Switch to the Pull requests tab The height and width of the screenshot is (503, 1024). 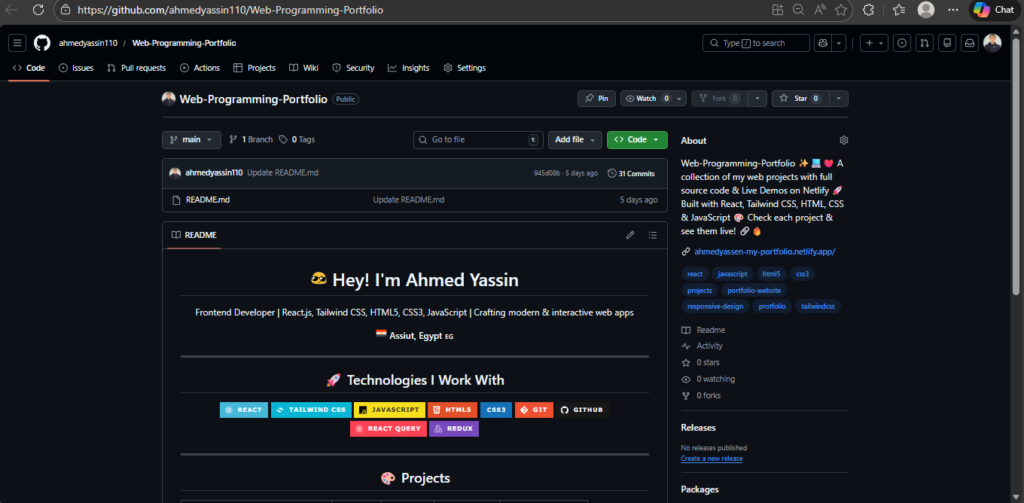click(136, 68)
